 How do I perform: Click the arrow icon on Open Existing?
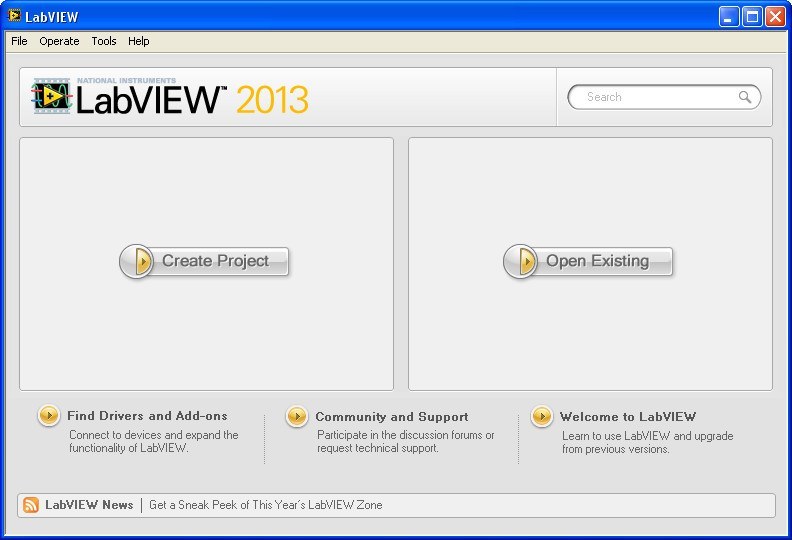(520, 261)
